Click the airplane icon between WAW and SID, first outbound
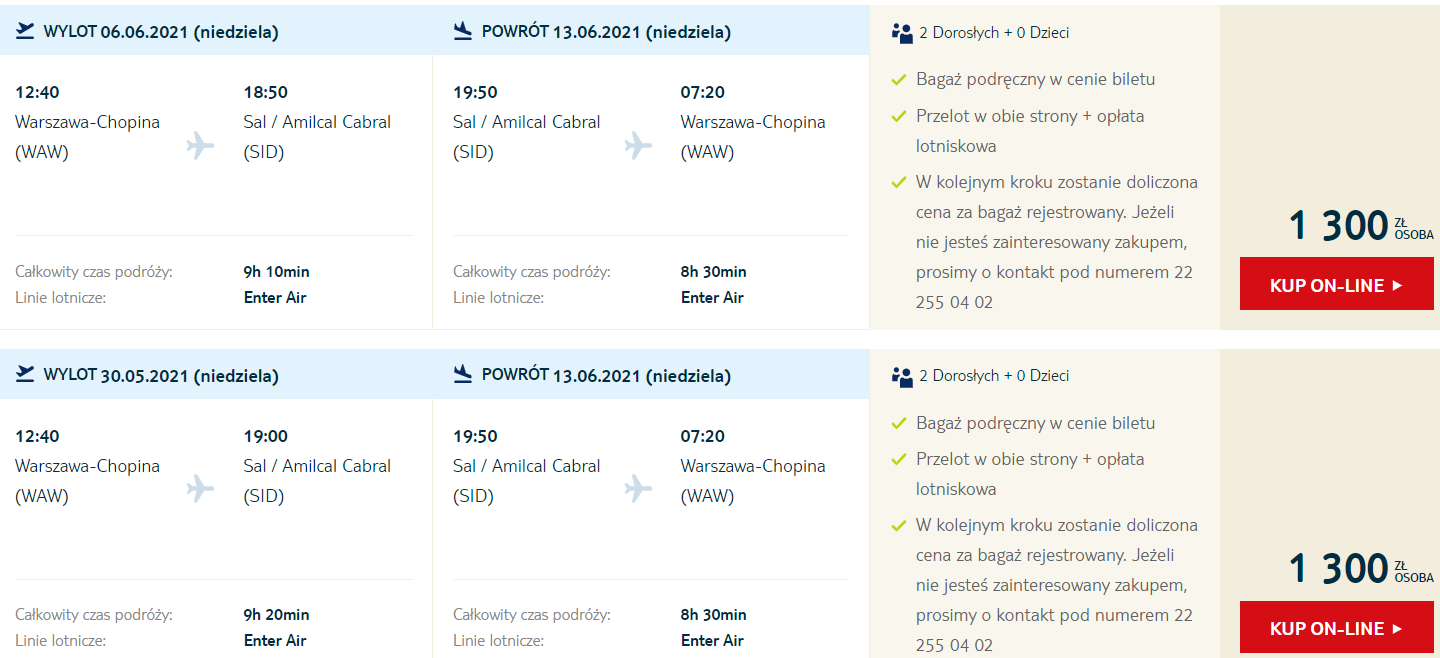Image resolution: width=1440 pixels, height=658 pixels. coord(201,146)
